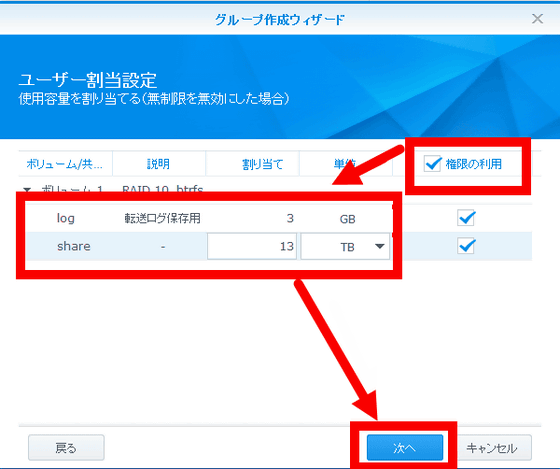Select the share folder name

[x=74, y=246]
